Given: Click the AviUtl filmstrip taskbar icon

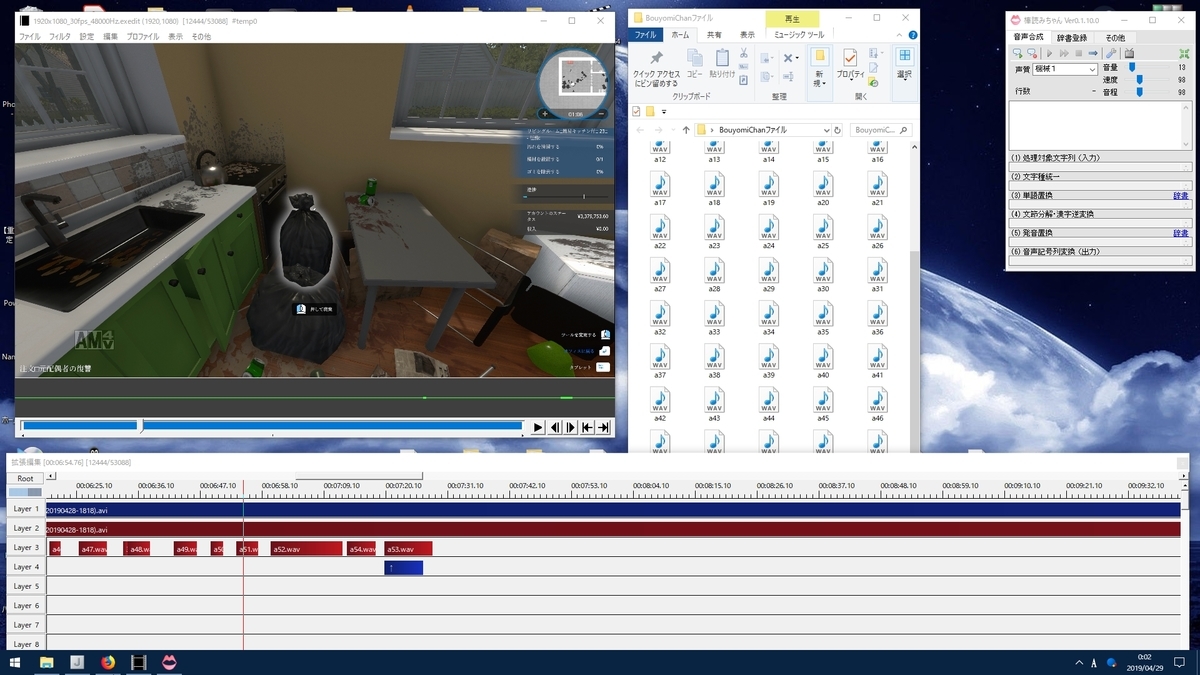Looking at the screenshot, I should [139, 662].
